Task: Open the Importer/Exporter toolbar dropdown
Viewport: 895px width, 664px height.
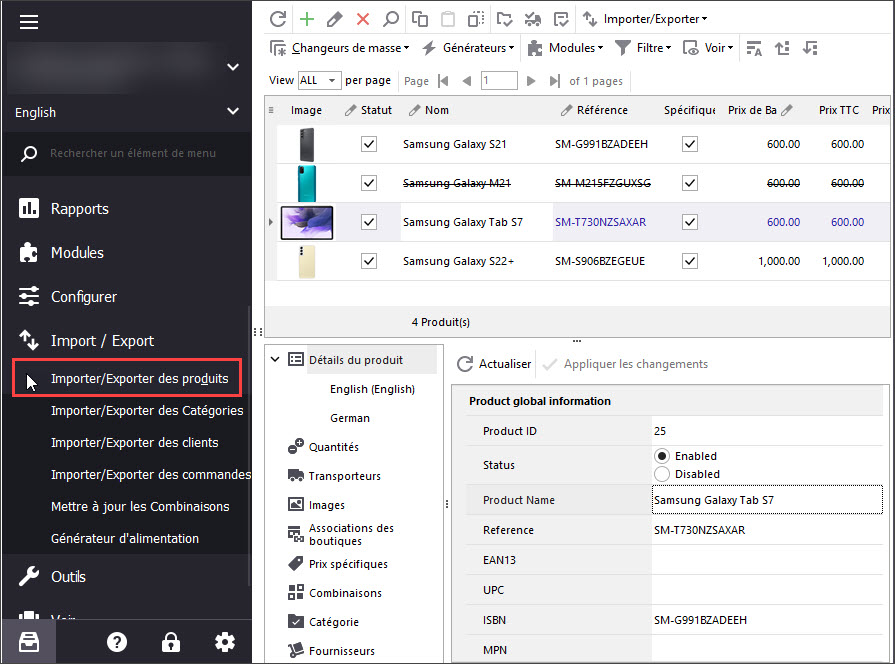Action: click(645, 19)
